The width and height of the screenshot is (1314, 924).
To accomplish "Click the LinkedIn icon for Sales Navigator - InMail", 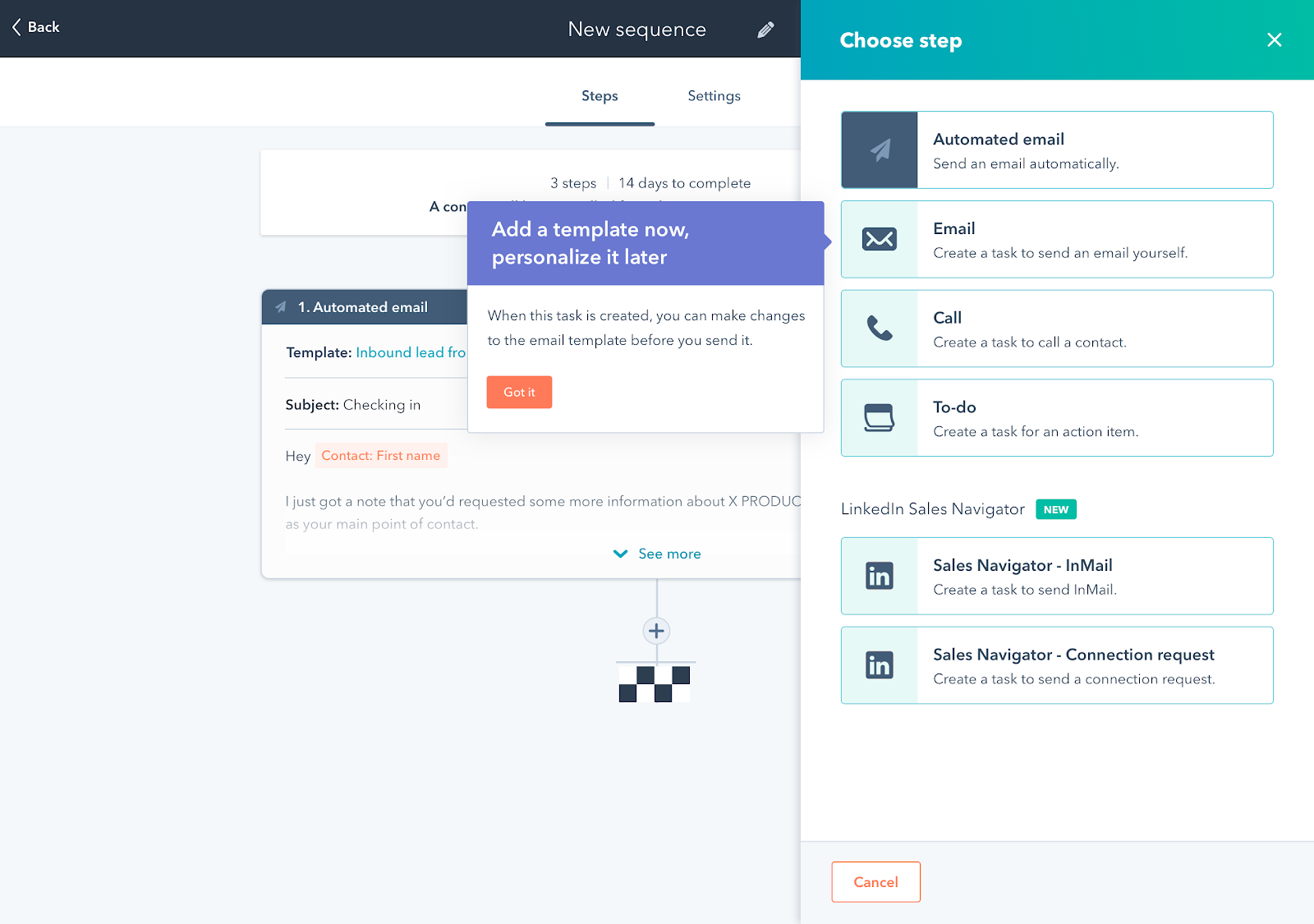I will [x=880, y=576].
